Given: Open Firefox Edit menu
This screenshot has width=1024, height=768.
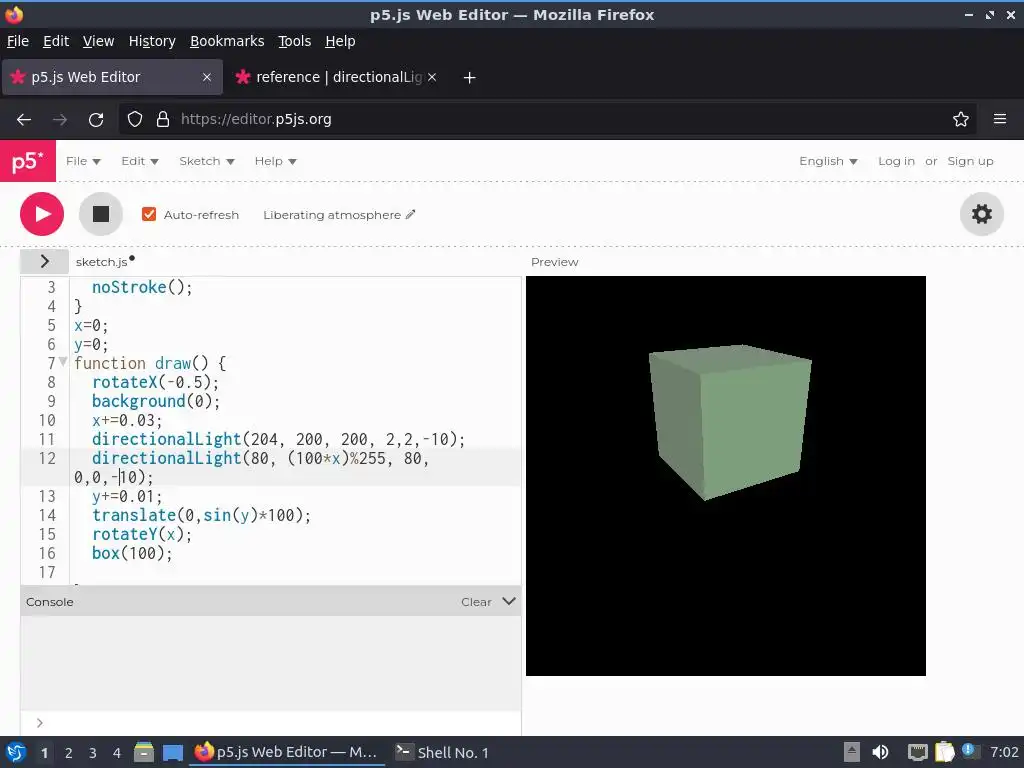Looking at the screenshot, I should (x=56, y=41).
